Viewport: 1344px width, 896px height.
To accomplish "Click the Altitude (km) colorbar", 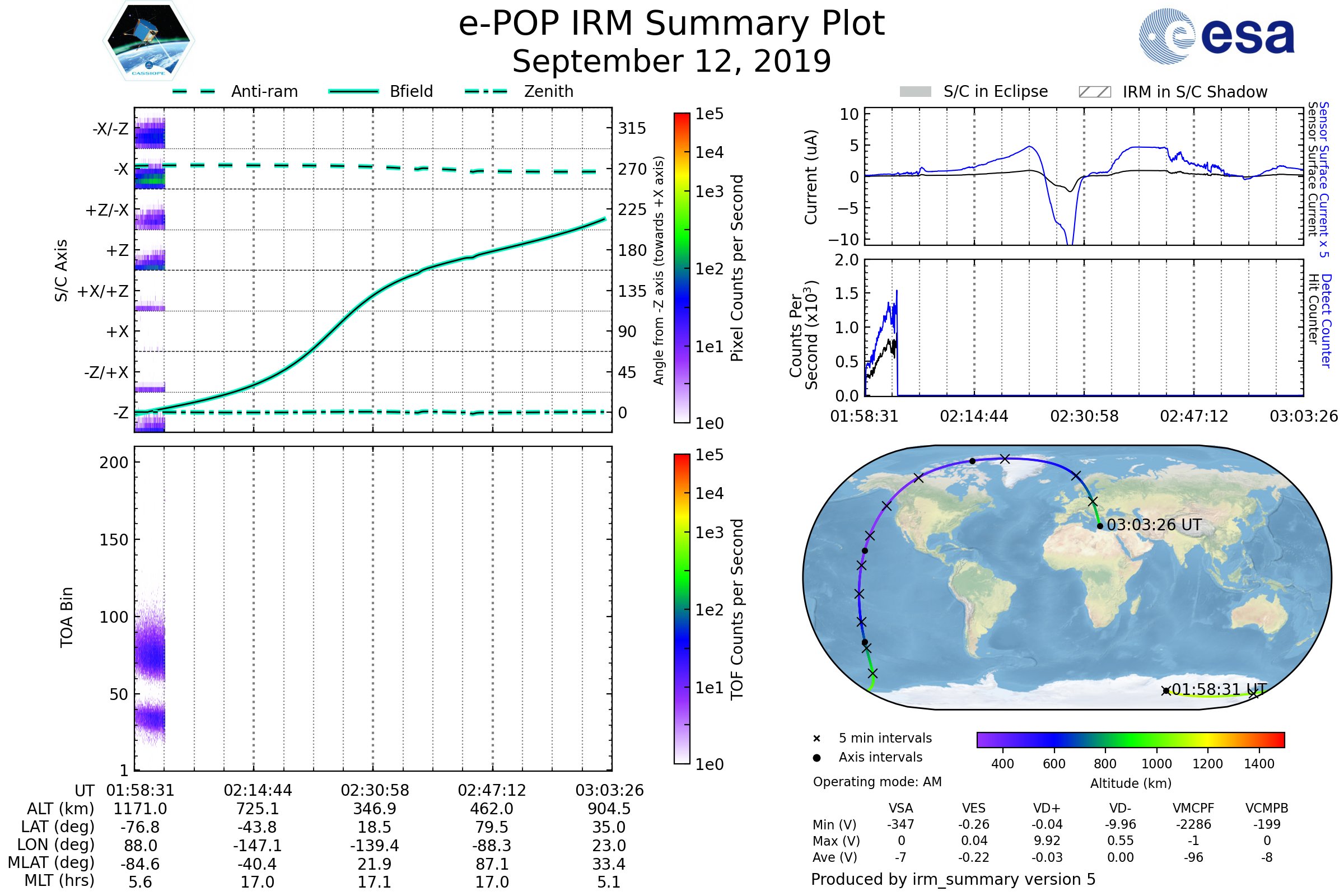I will tap(1130, 739).
